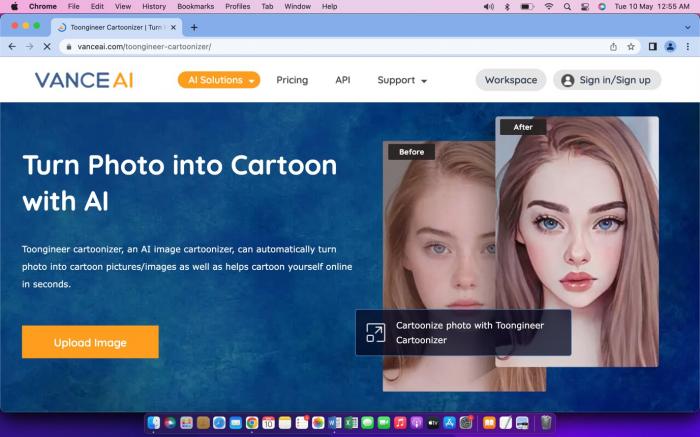Click the expand icon in Cartoonize photo box
700x437 pixels.
coord(375,333)
